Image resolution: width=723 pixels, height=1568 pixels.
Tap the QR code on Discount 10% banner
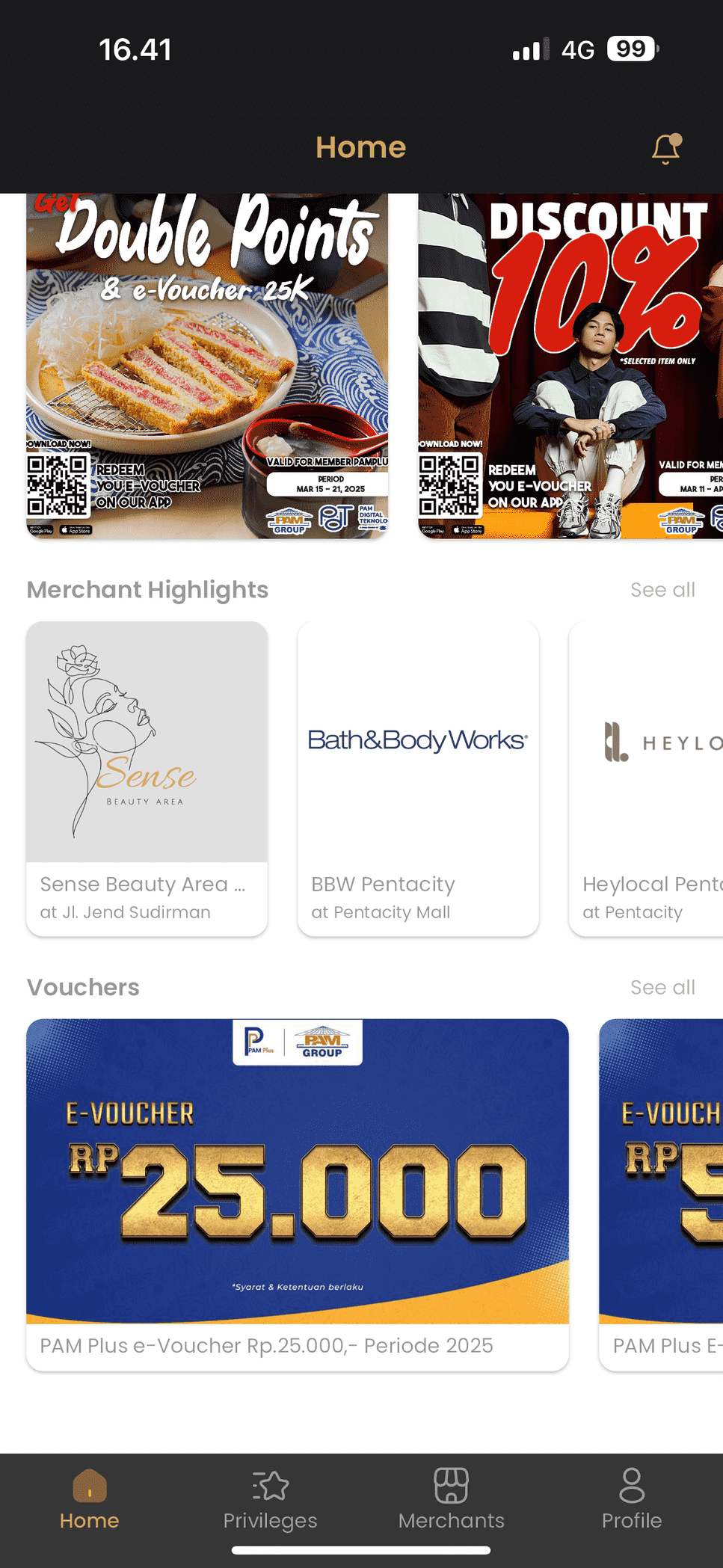click(449, 485)
